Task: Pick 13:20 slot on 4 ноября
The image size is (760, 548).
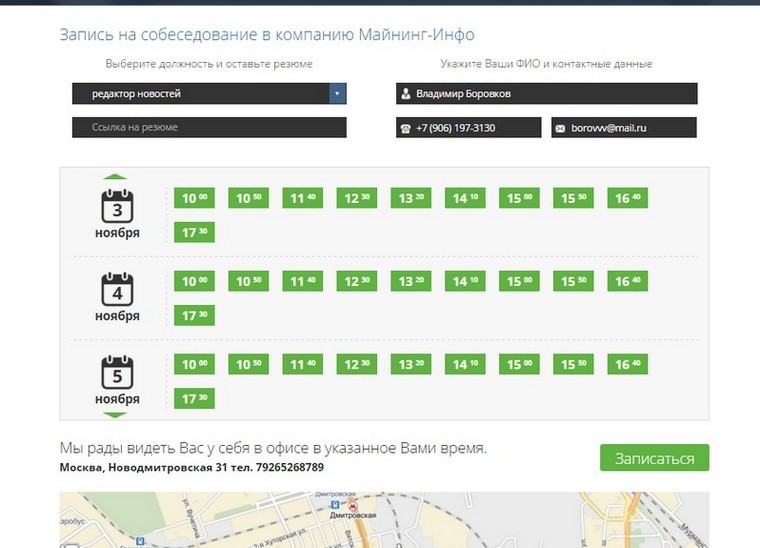Action: pos(411,281)
